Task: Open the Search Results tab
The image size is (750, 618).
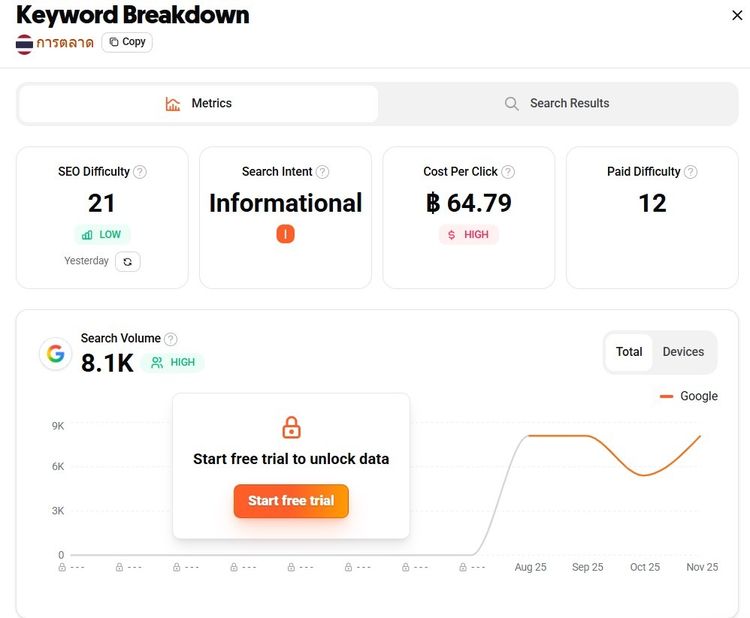Action: pos(556,104)
